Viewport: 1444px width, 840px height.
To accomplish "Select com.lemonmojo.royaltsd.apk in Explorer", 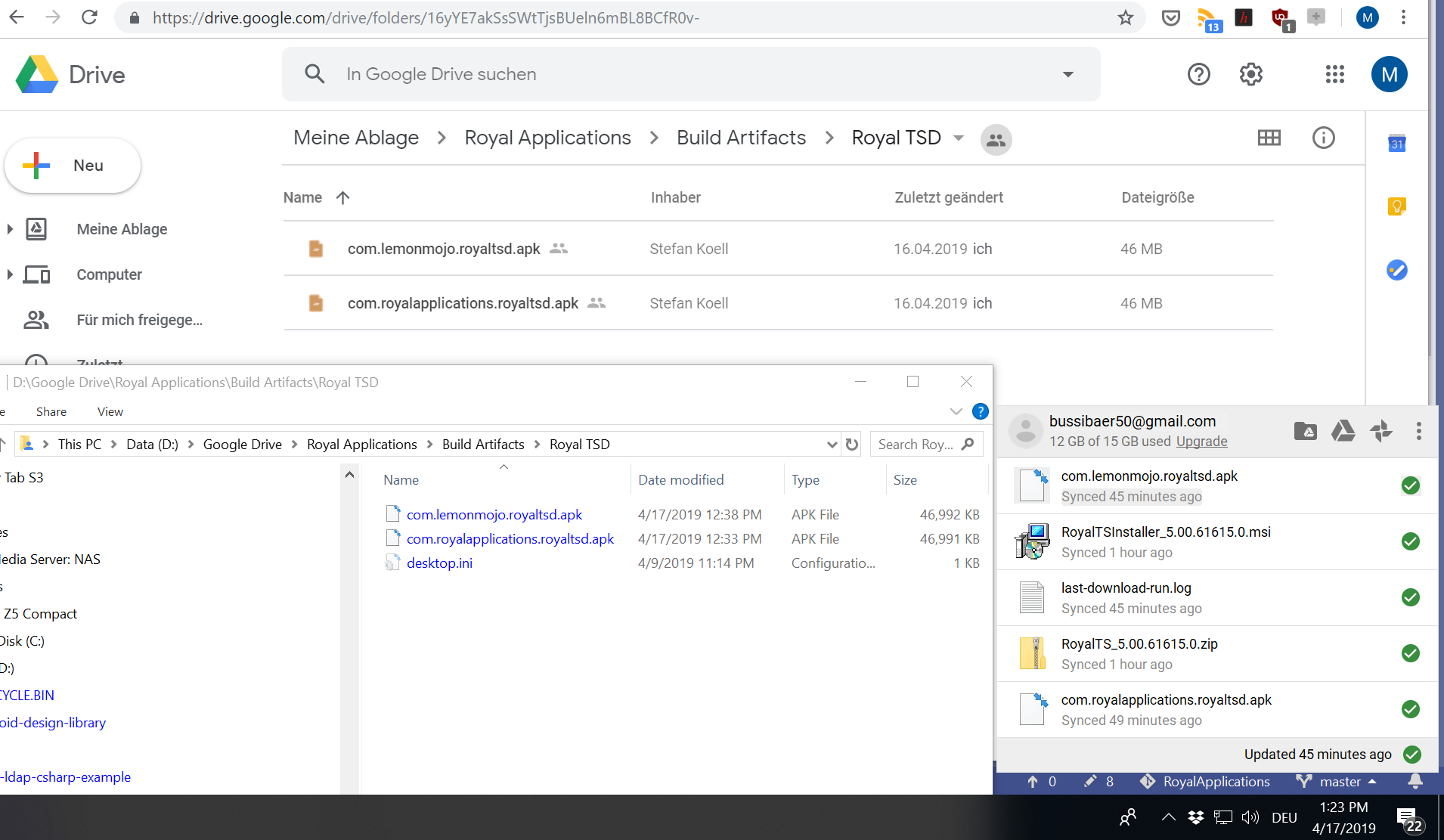I will point(494,515).
